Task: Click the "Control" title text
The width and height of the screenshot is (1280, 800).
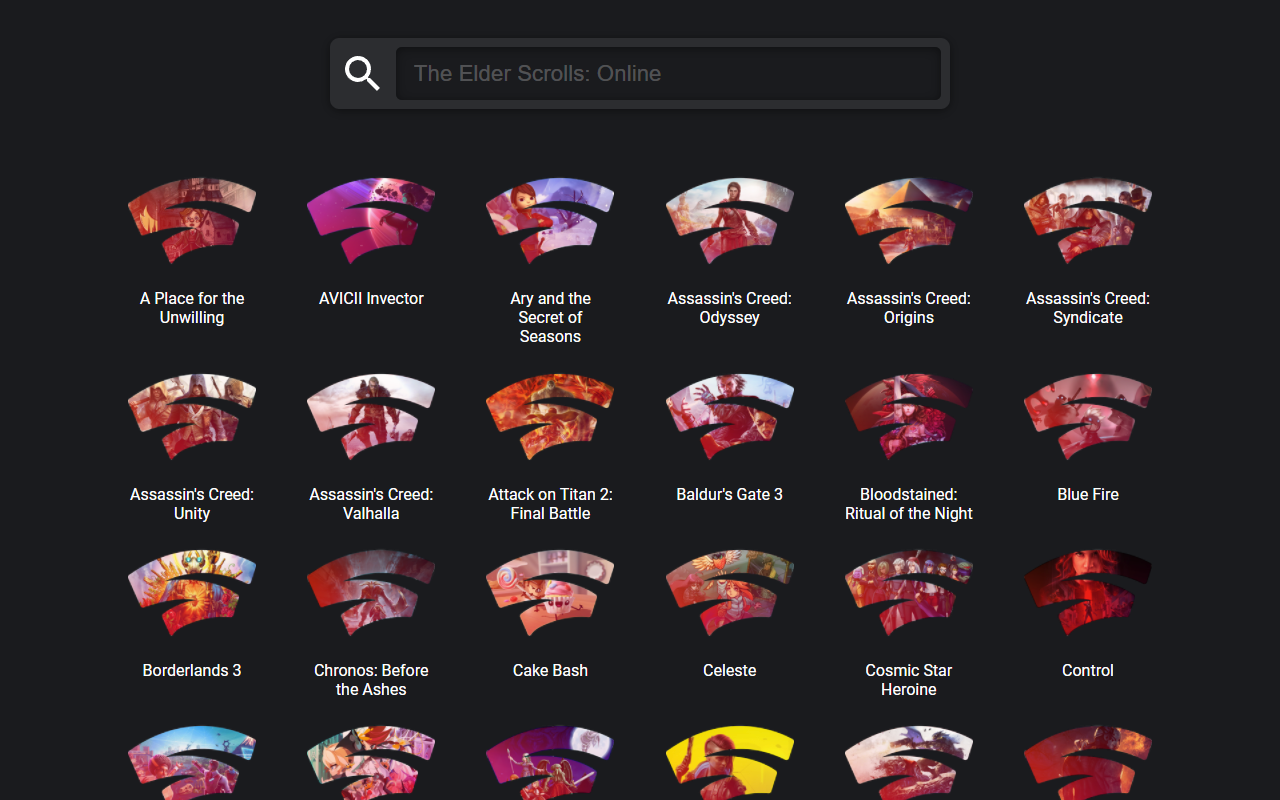Action: pos(1088,670)
